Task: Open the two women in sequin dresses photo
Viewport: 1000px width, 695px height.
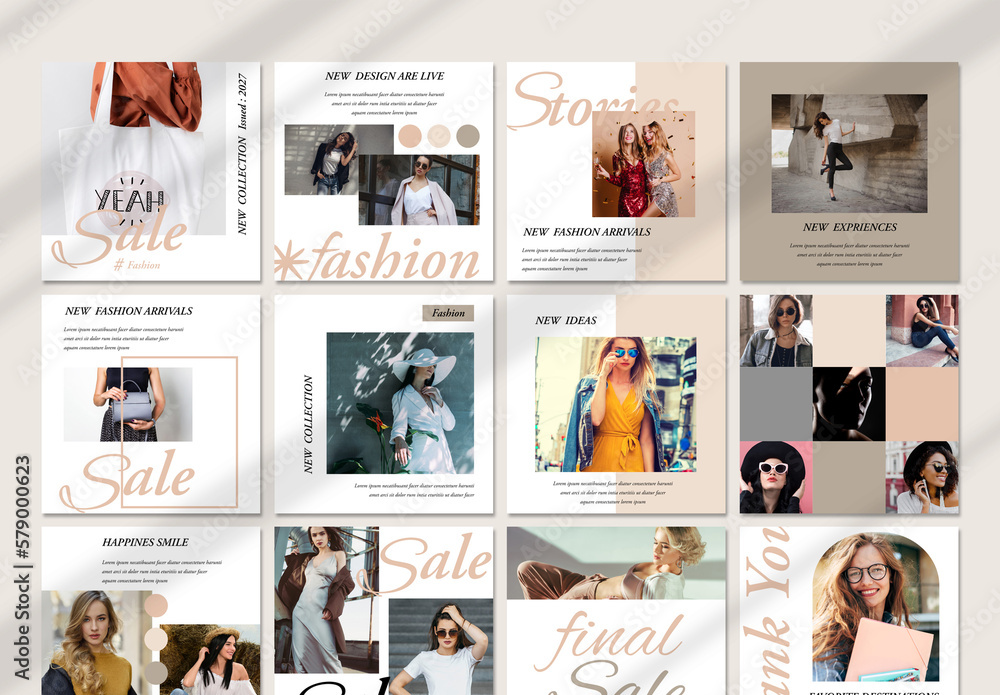Action: point(643,164)
